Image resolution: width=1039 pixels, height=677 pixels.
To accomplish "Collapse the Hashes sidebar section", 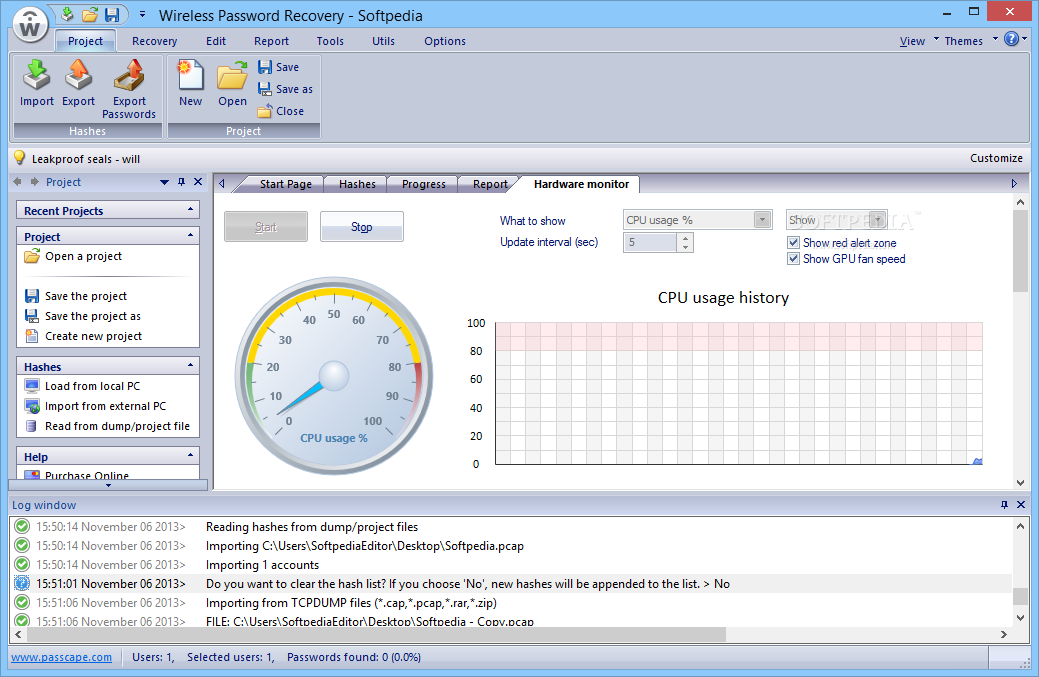I will coord(190,365).
